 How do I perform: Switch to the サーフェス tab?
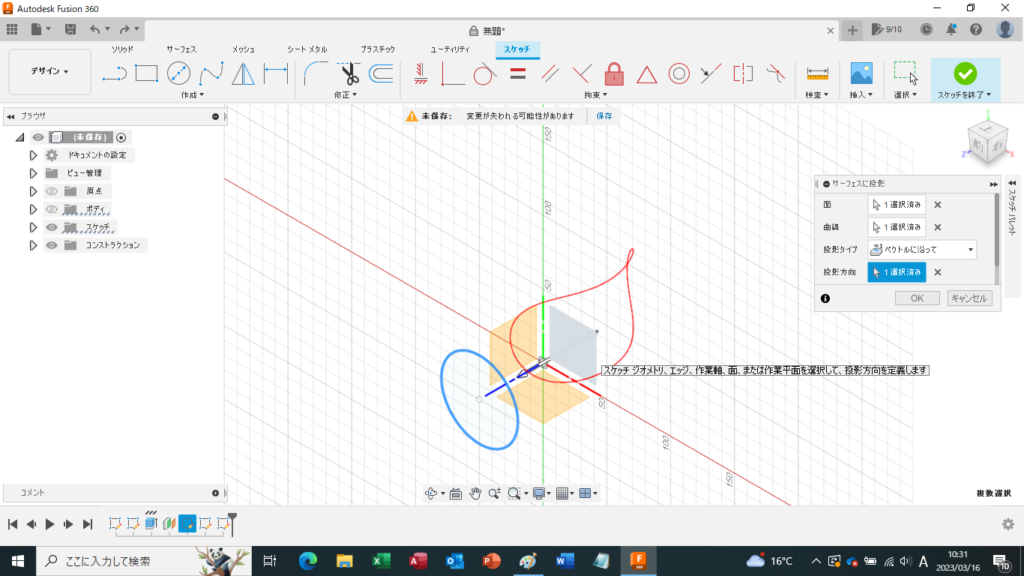(x=181, y=49)
